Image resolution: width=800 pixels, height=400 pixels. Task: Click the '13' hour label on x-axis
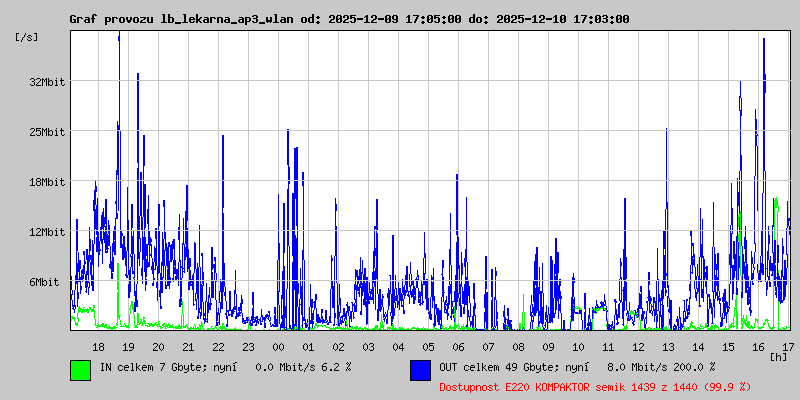[668, 347]
